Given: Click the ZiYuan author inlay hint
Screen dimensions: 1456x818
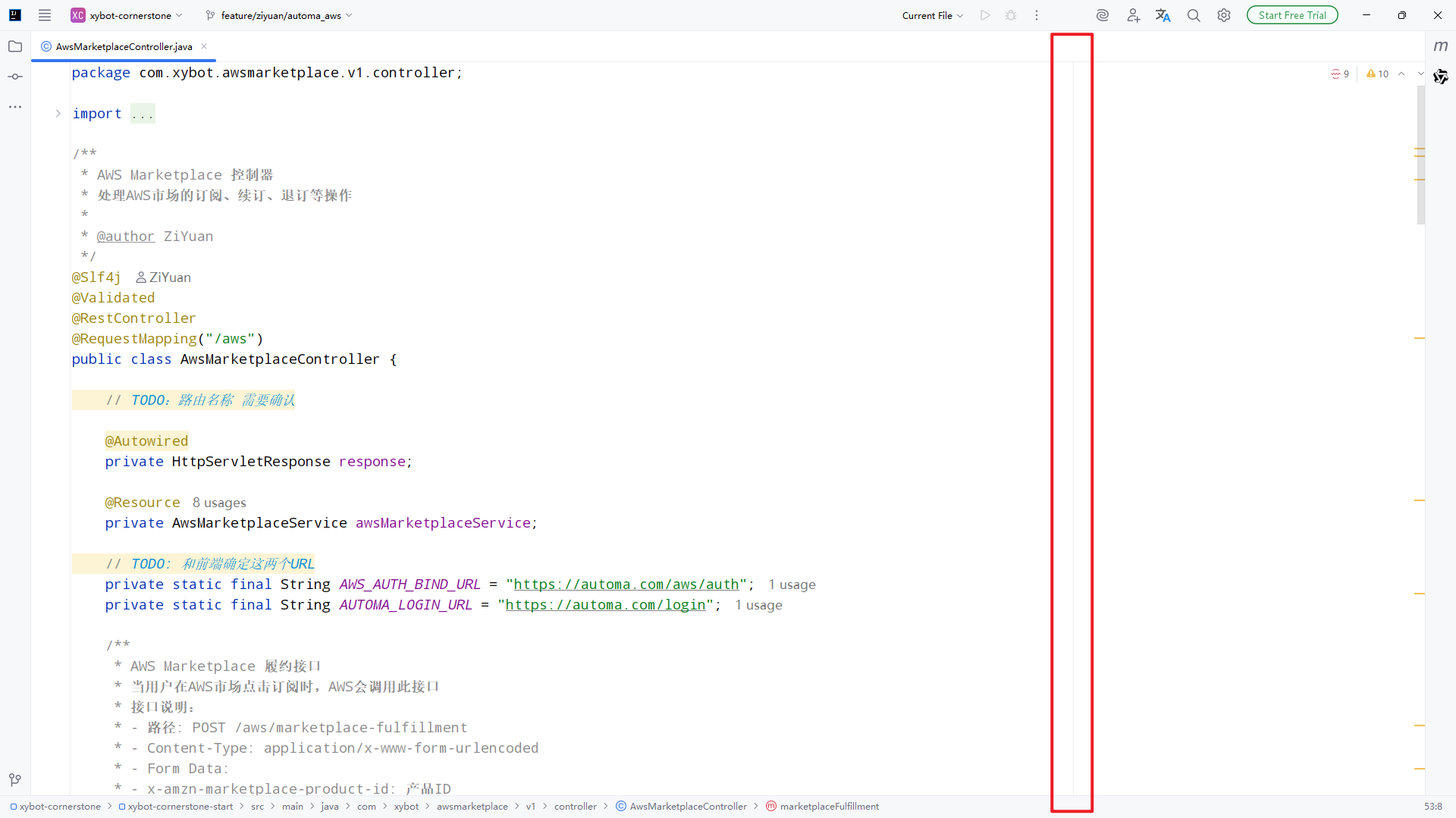Looking at the screenshot, I should tap(163, 277).
